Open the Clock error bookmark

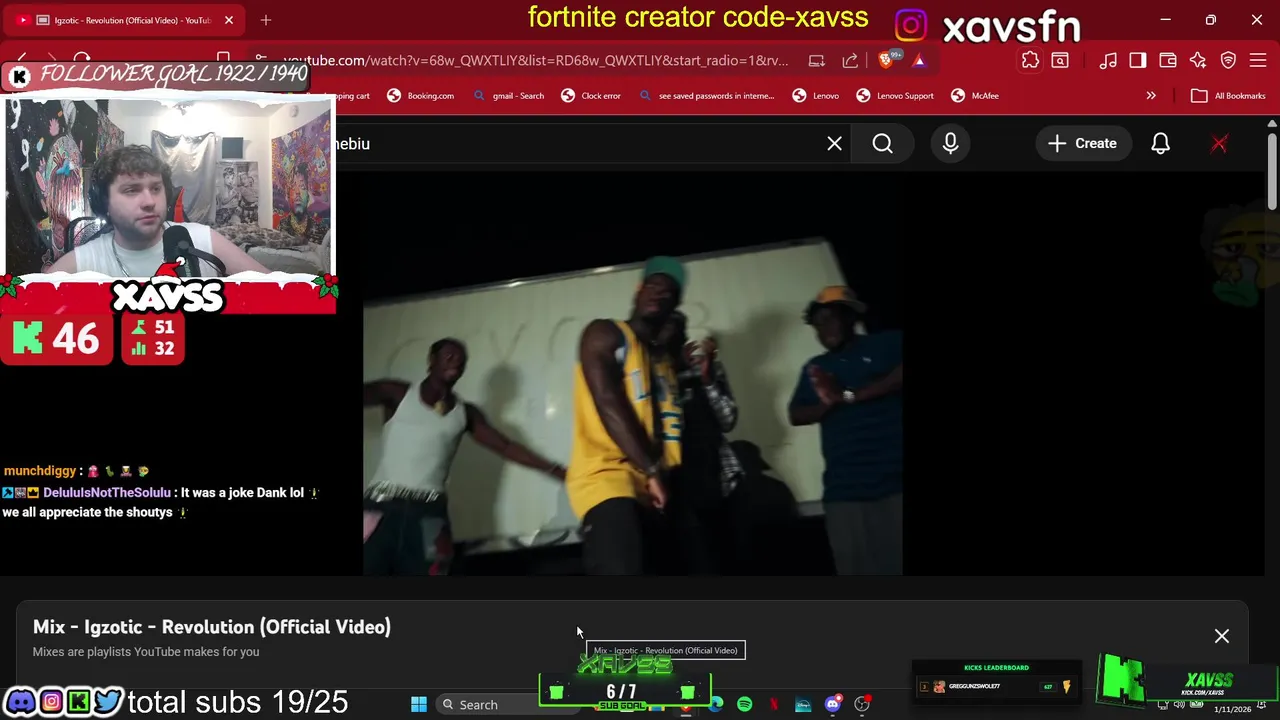(591, 96)
